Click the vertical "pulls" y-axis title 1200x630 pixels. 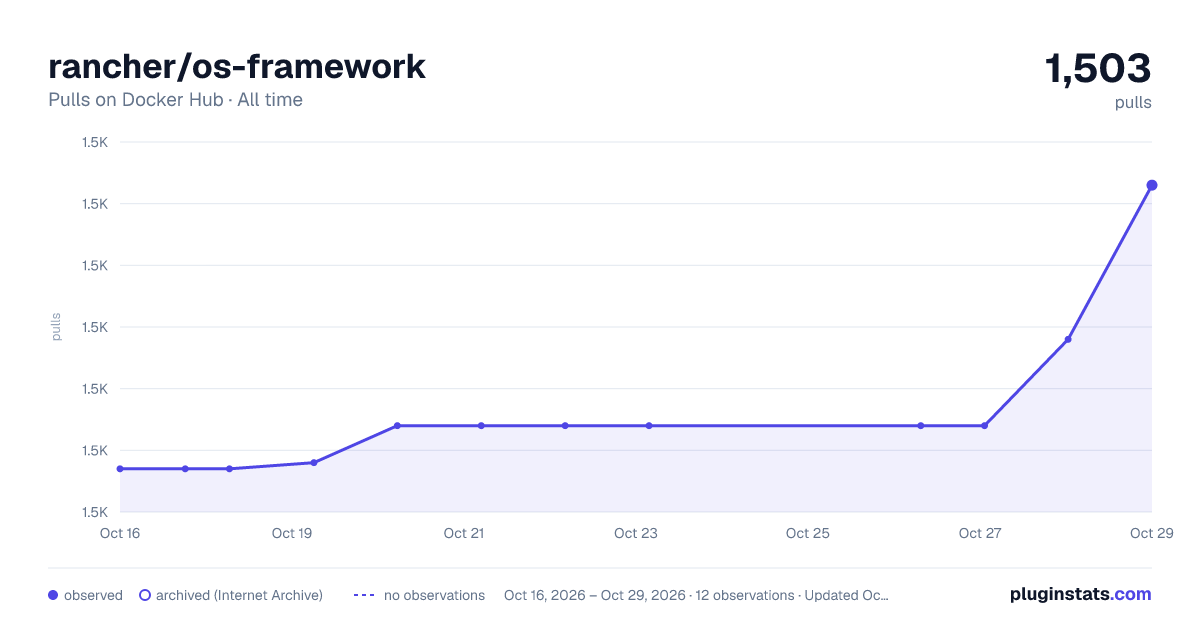[x=56, y=327]
